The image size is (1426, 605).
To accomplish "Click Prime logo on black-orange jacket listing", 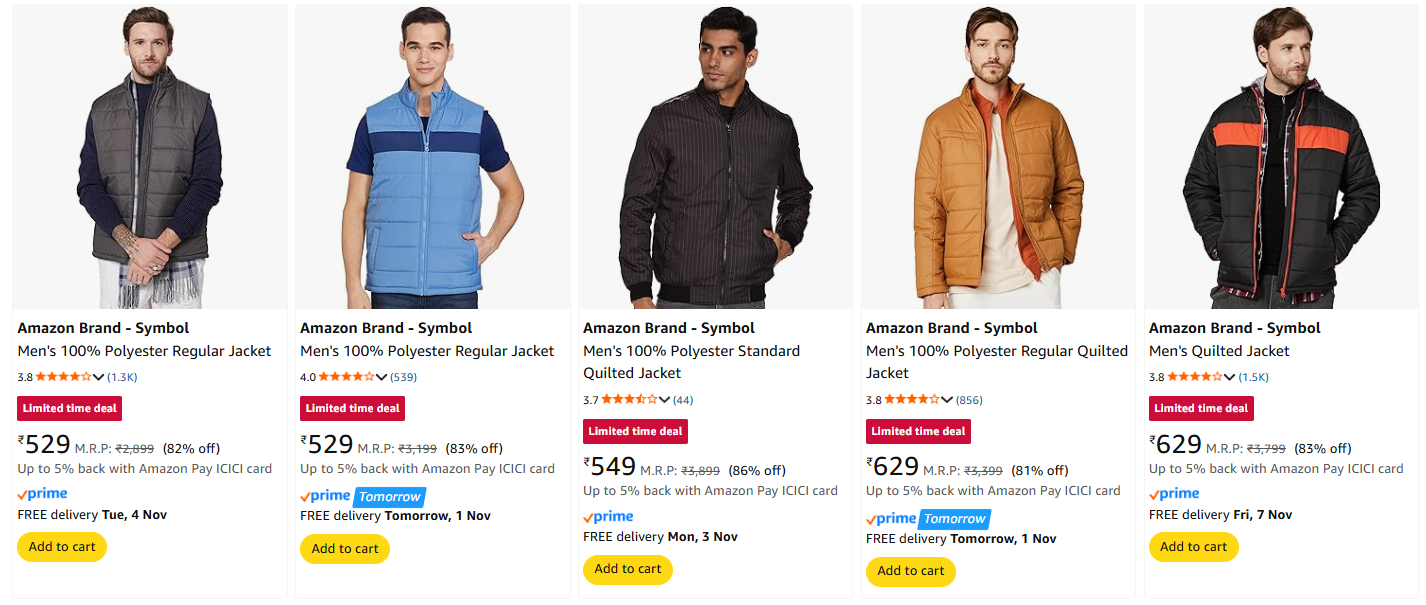I will point(1175,494).
